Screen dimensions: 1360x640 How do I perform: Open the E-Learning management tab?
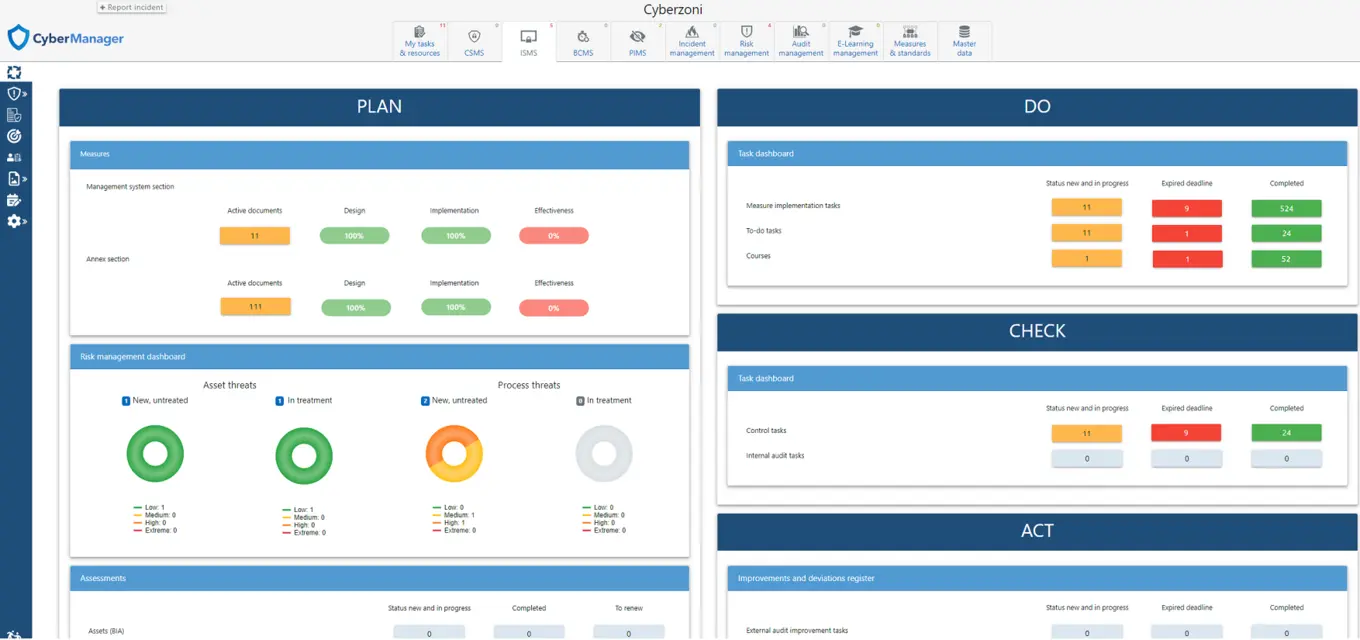(856, 42)
